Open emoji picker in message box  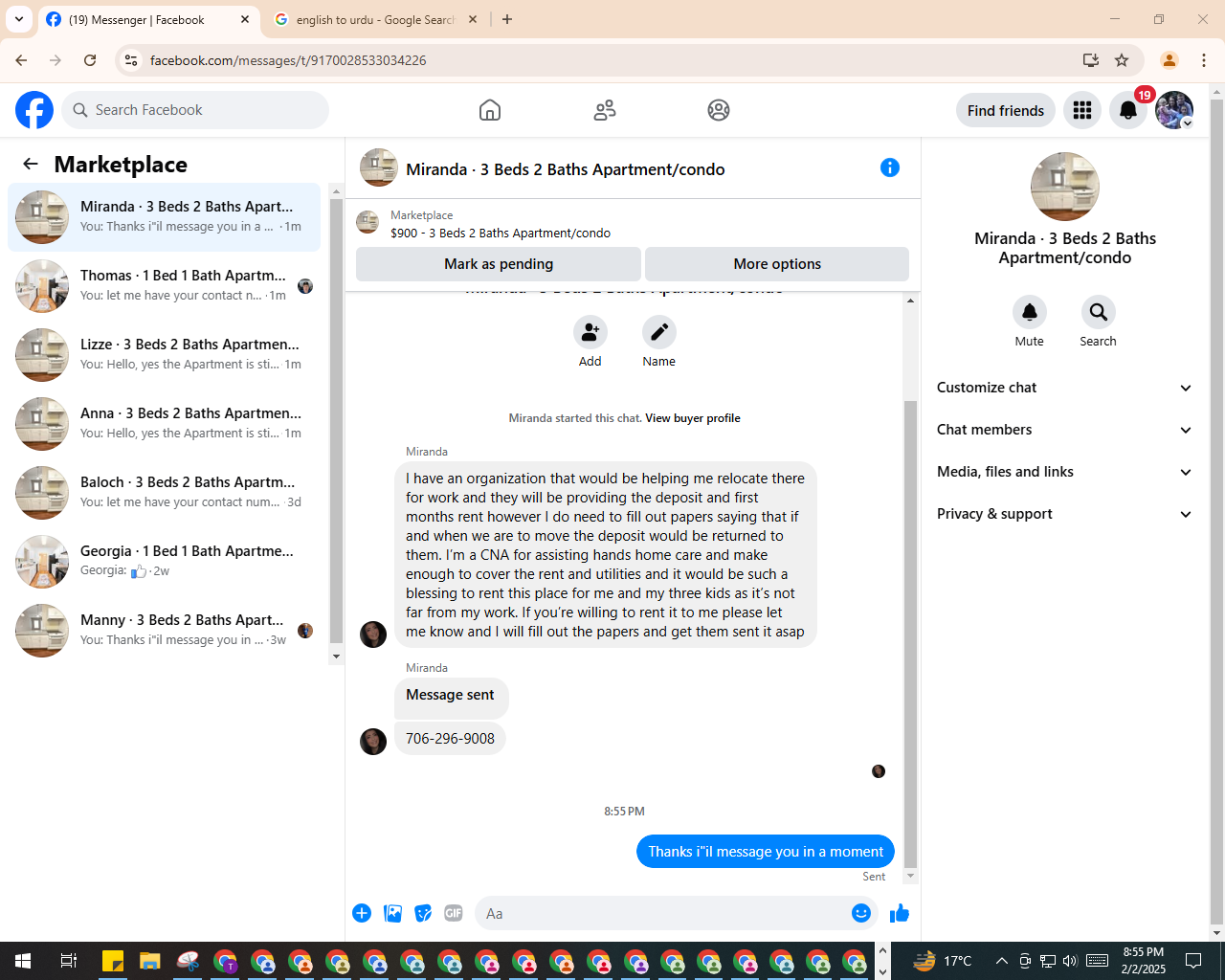(x=861, y=913)
